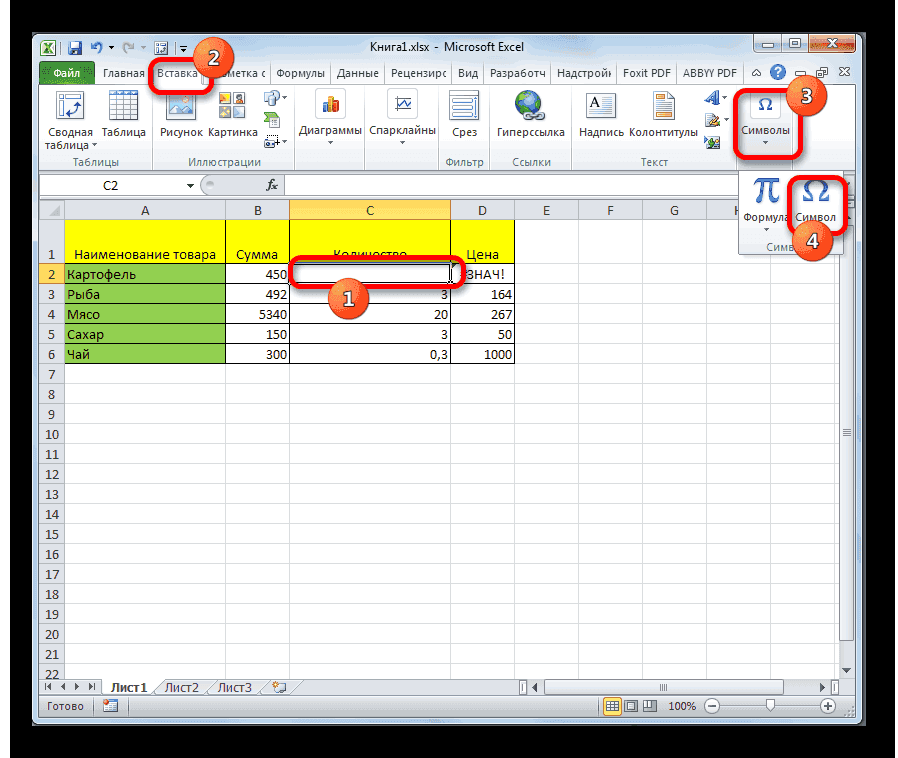Image resolution: width=898 pixels, height=758 pixels.
Task: Click the zoom slider at 100%
Action: pos(770,706)
